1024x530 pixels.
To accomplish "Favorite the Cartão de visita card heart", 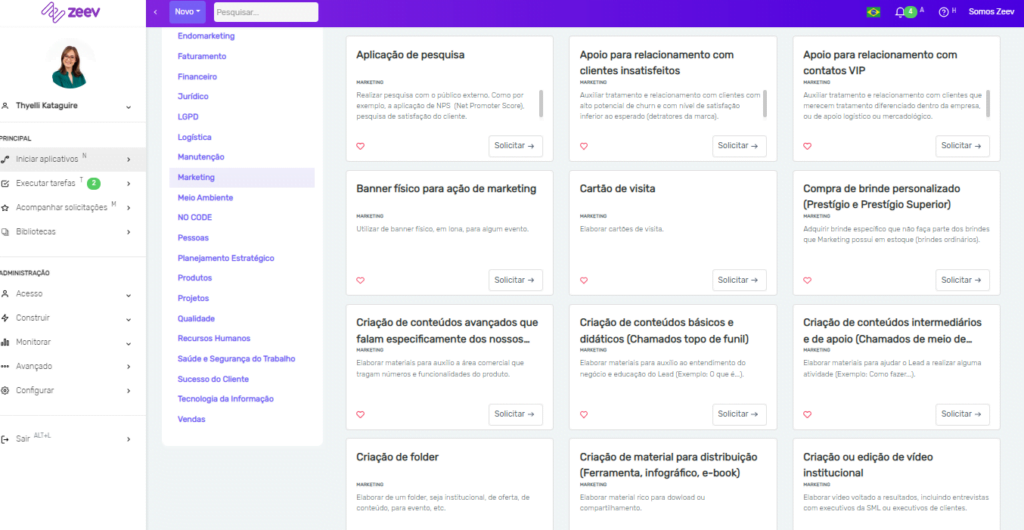I will click(585, 280).
